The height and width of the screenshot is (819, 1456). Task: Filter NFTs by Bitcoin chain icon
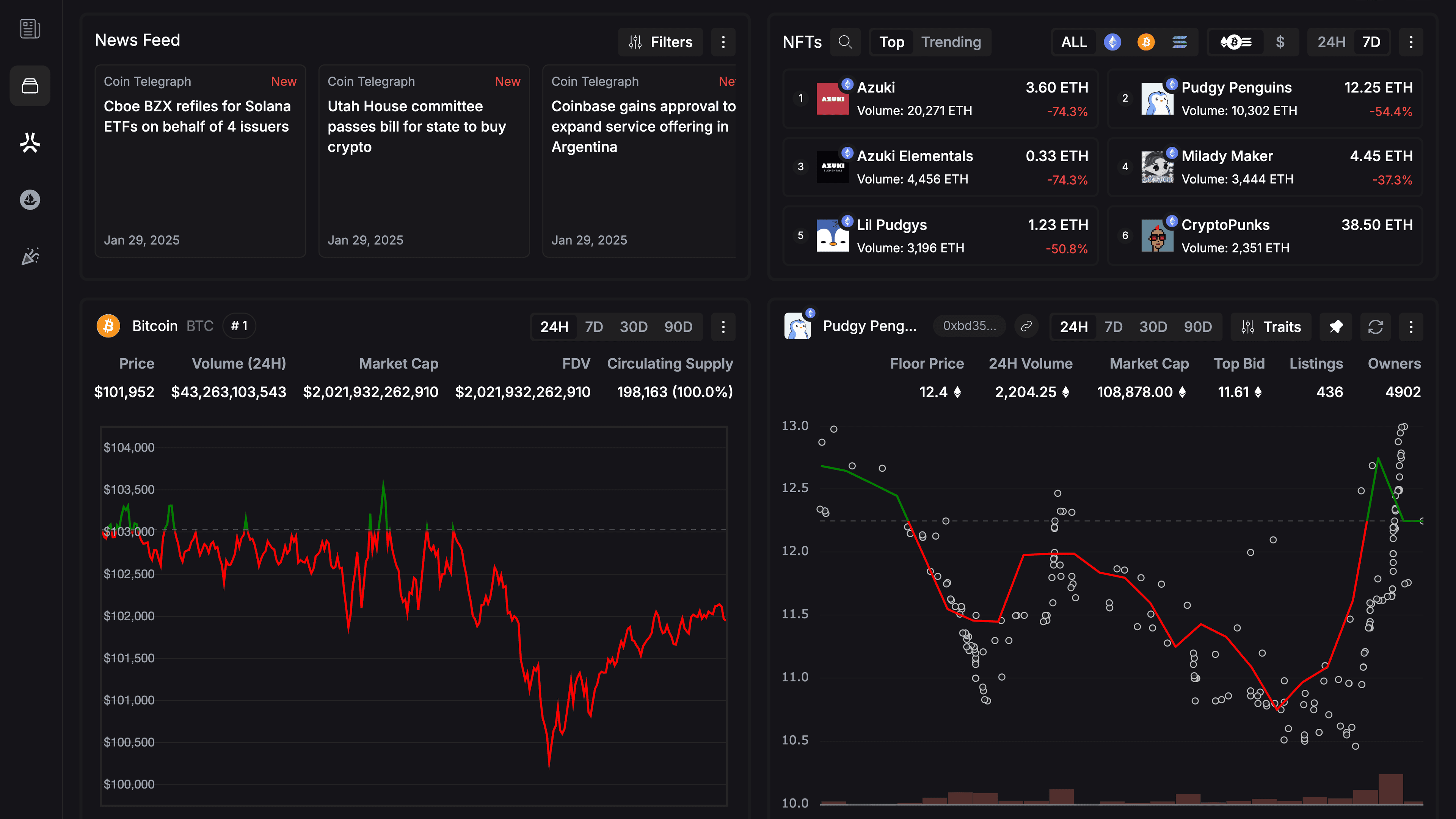(x=1146, y=42)
